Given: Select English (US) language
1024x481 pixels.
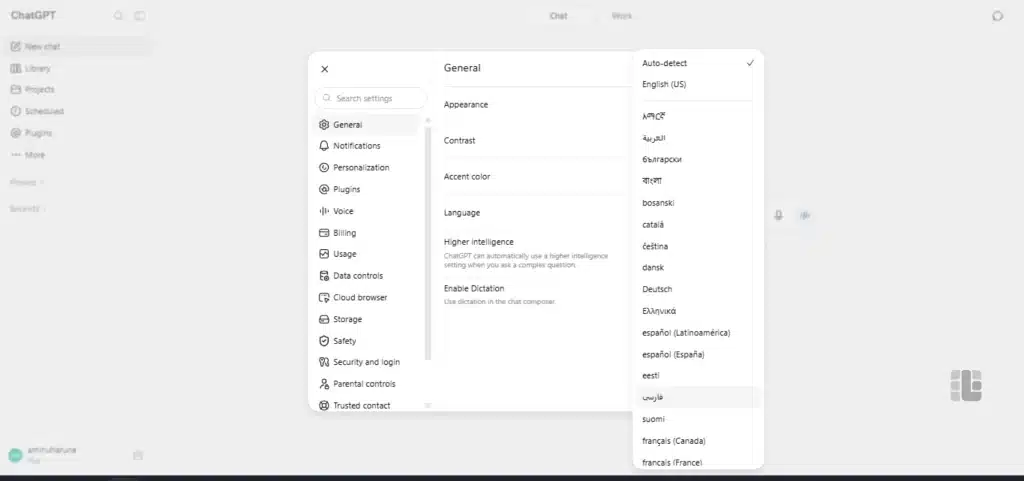Looking at the screenshot, I should (x=697, y=84).
